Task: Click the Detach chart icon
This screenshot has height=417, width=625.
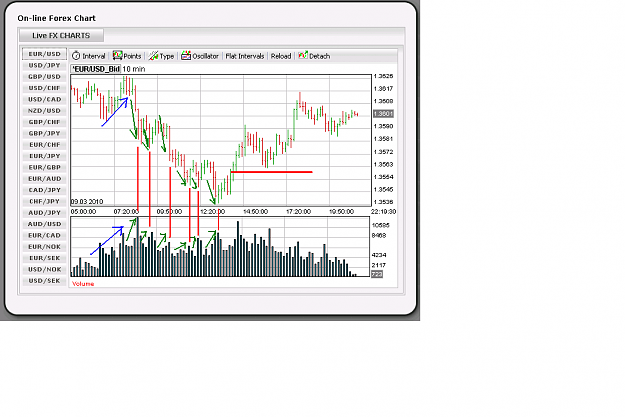Action: tap(303, 55)
